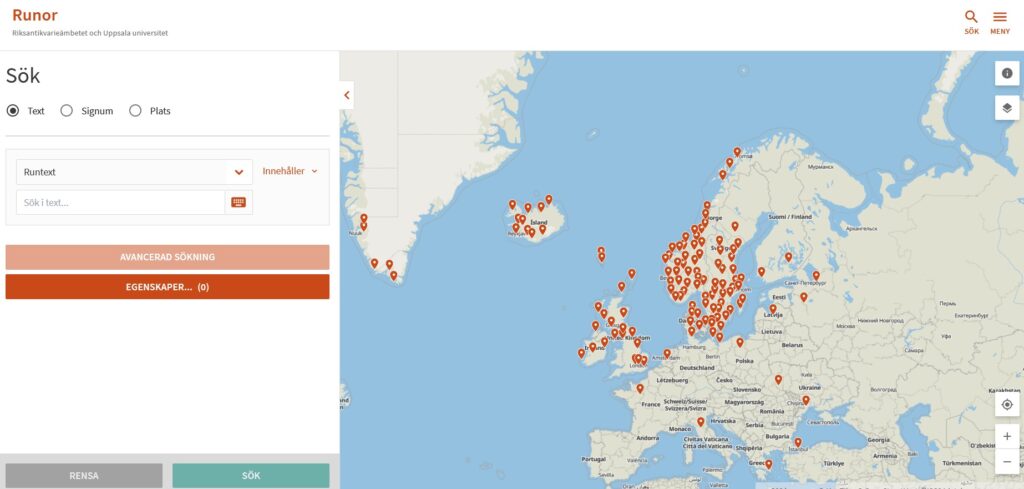The image size is (1024, 489).
Task: Open the map layers icon
Action: click(x=1007, y=108)
